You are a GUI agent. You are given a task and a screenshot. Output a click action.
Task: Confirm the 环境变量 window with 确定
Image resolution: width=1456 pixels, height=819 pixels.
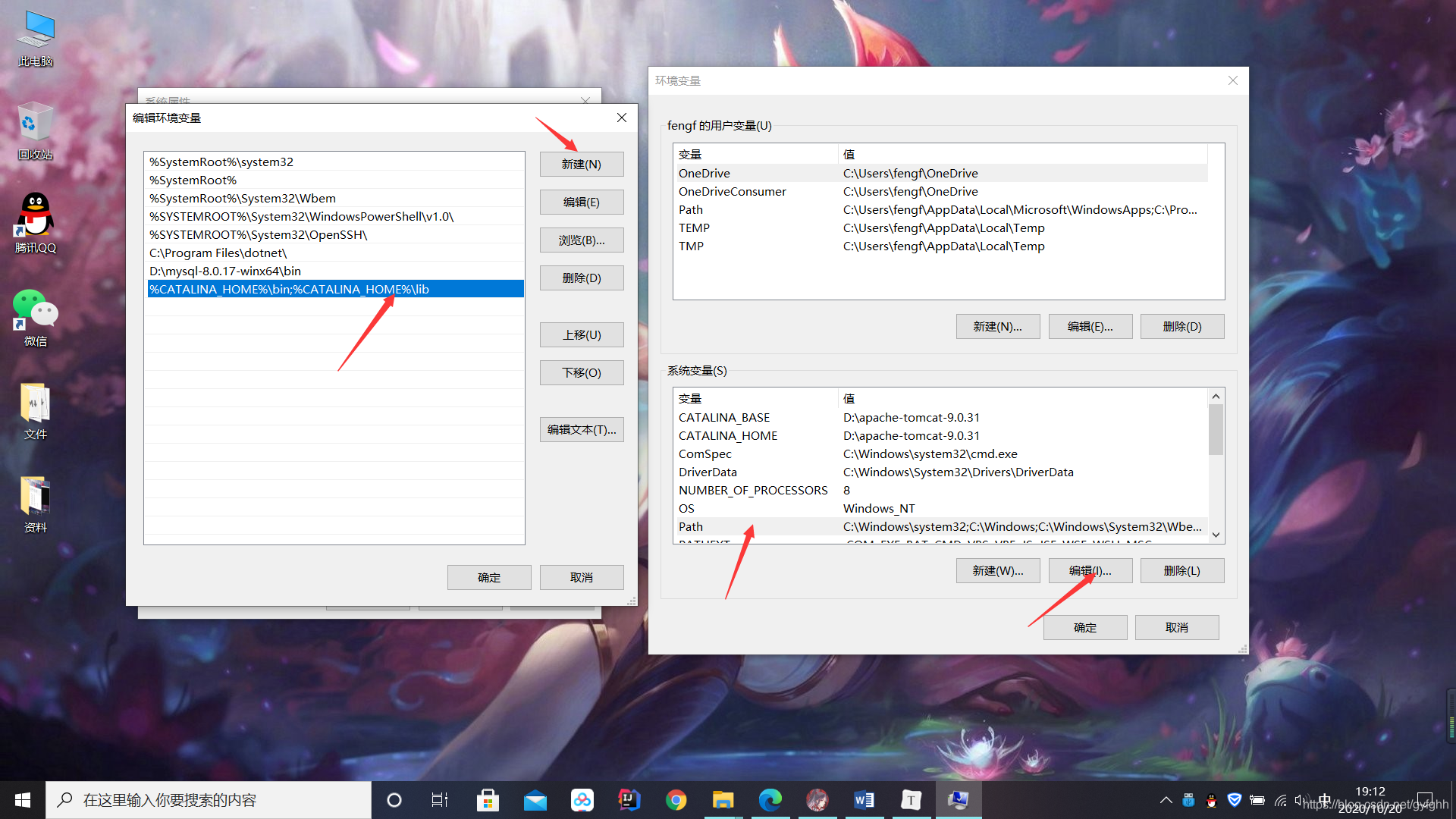point(1085,628)
